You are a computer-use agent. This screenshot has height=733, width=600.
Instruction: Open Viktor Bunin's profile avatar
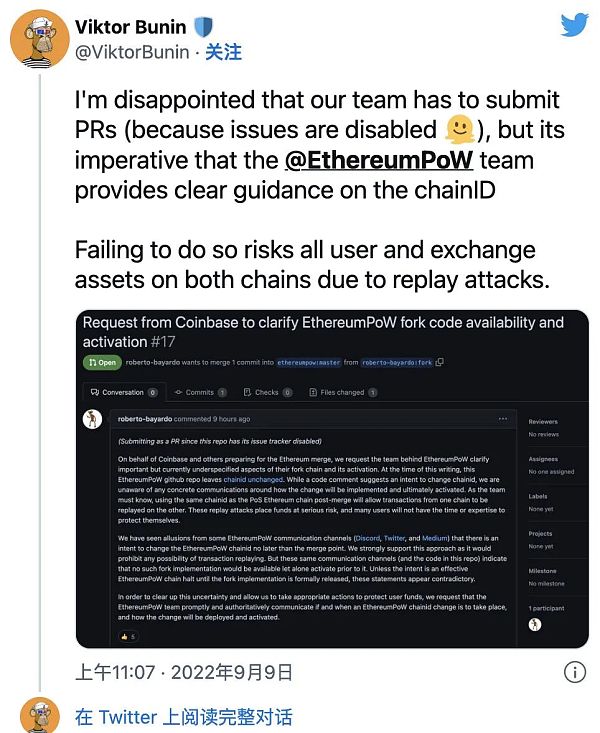point(39,39)
